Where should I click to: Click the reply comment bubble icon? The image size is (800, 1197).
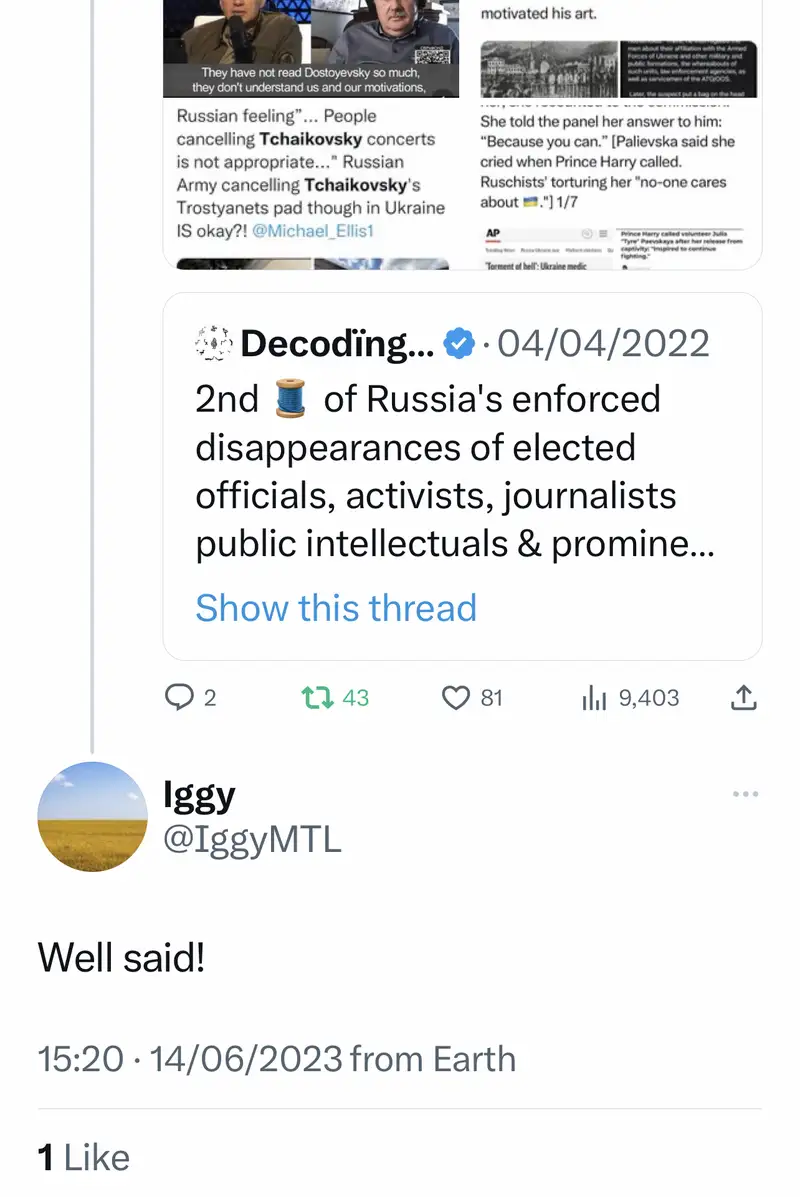point(179,698)
